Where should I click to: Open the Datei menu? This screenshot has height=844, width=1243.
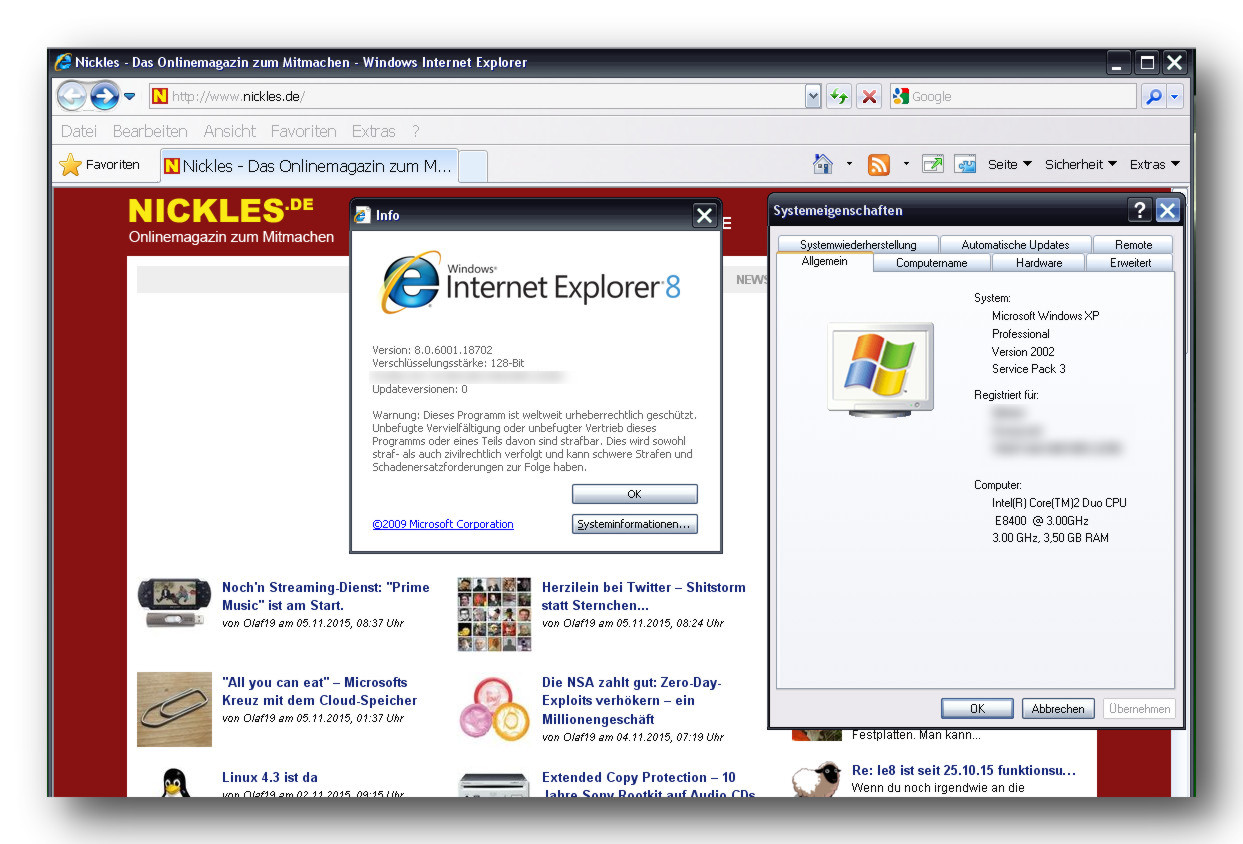point(79,131)
